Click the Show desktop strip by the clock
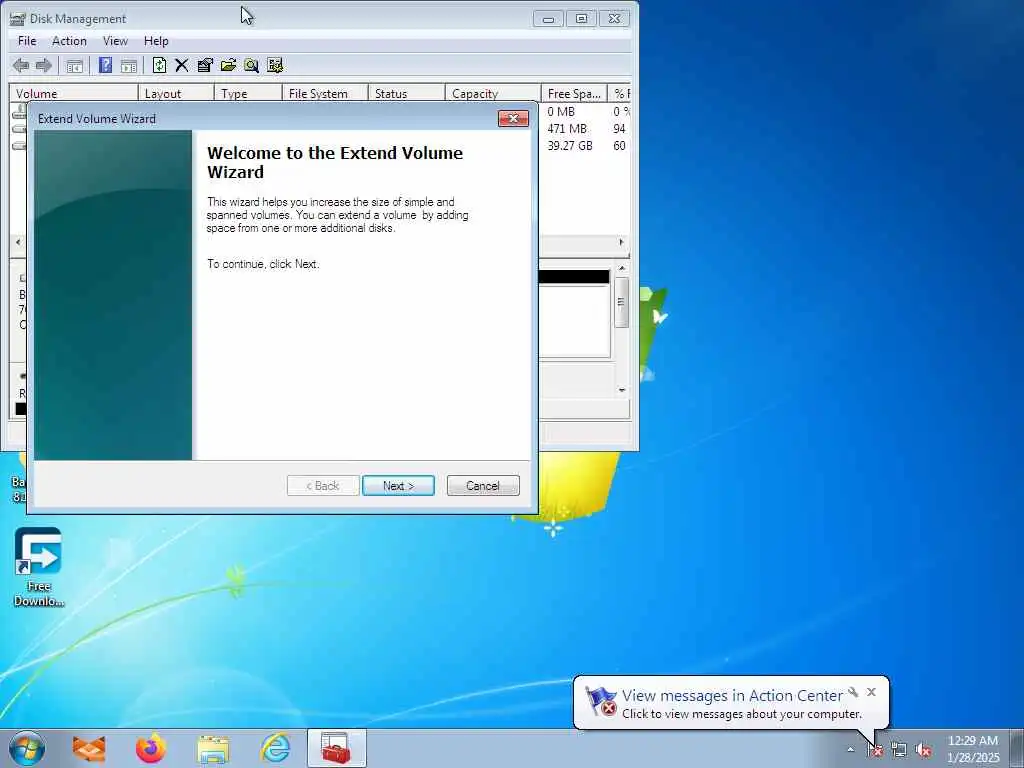Viewport: 1024px width, 768px height. tap(1017, 749)
